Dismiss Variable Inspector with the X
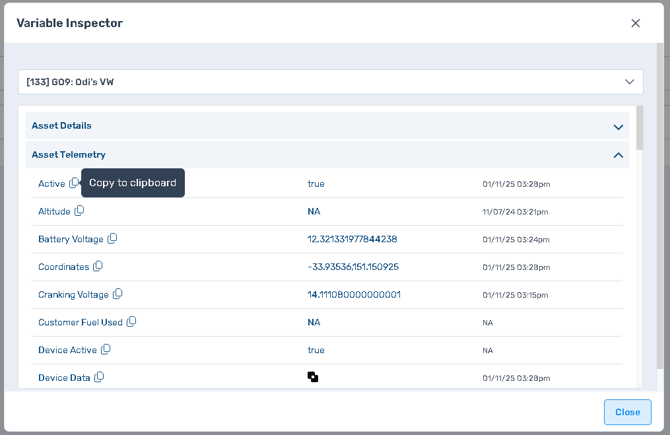The width and height of the screenshot is (670, 435). pyautogui.click(x=635, y=23)
